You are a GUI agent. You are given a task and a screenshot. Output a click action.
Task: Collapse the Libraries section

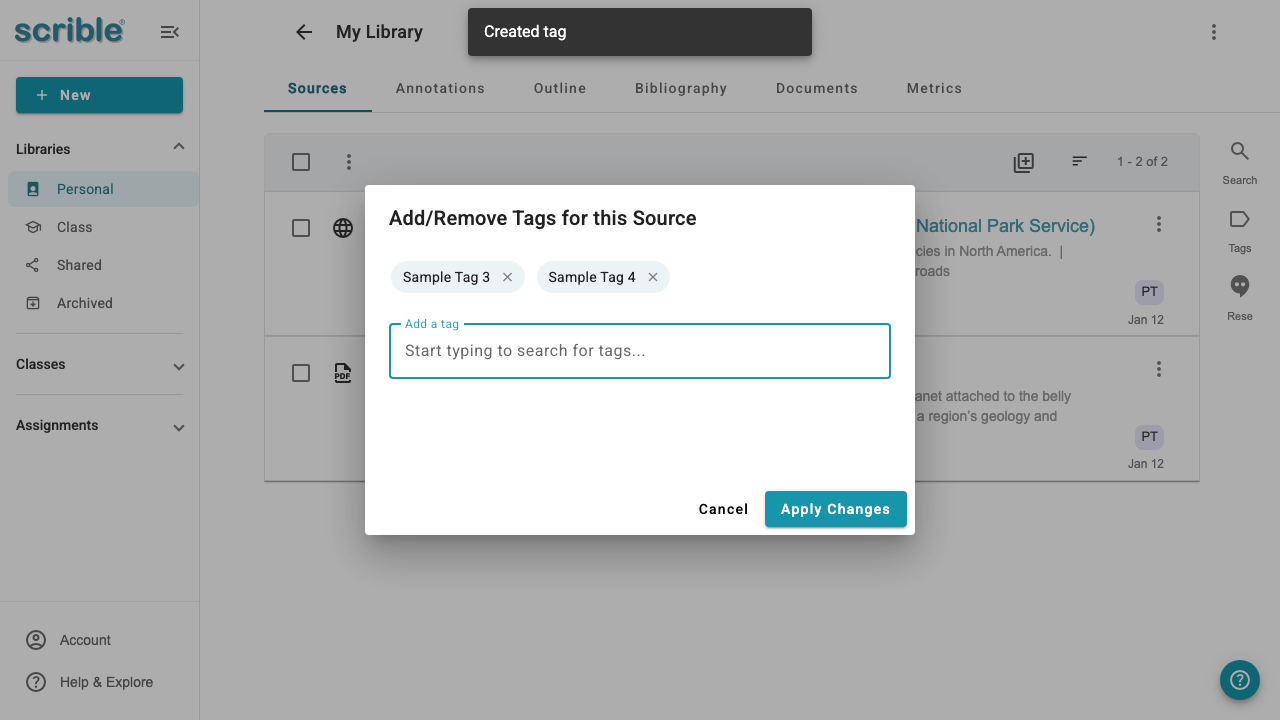point(179,148)
